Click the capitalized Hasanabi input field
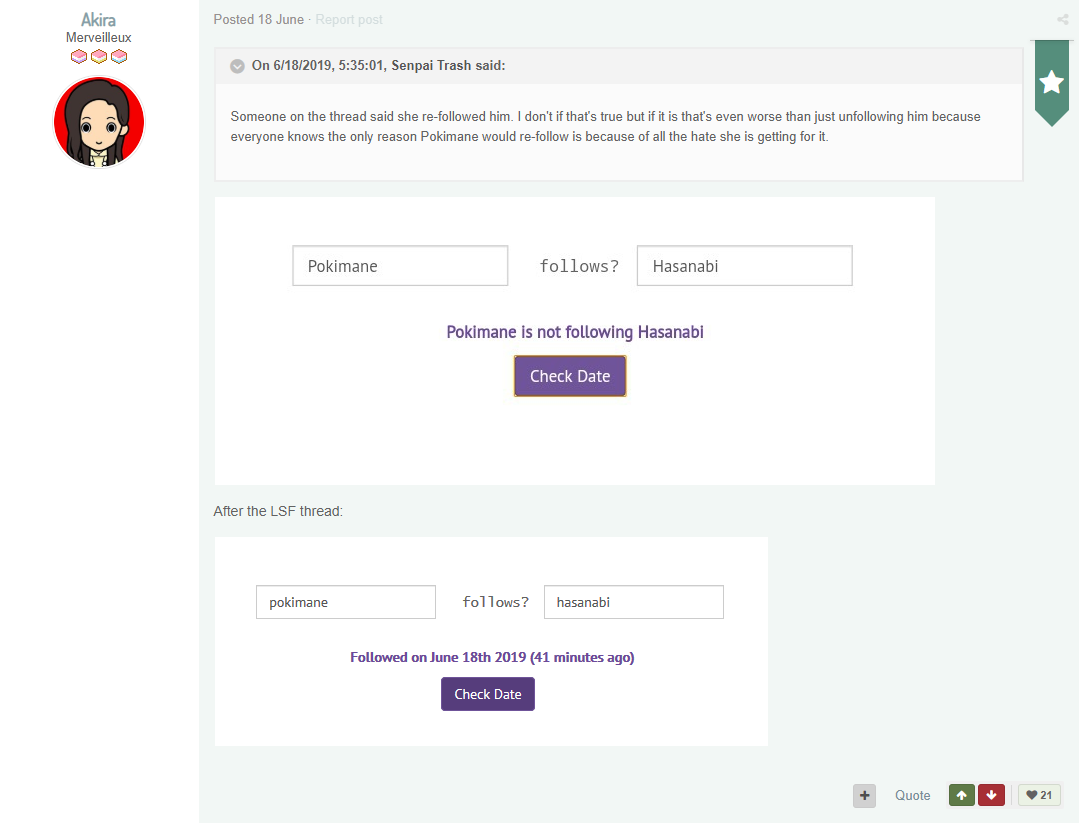Image resolution: width=1079 pixels, height=823 pixels. click(744, 266)
